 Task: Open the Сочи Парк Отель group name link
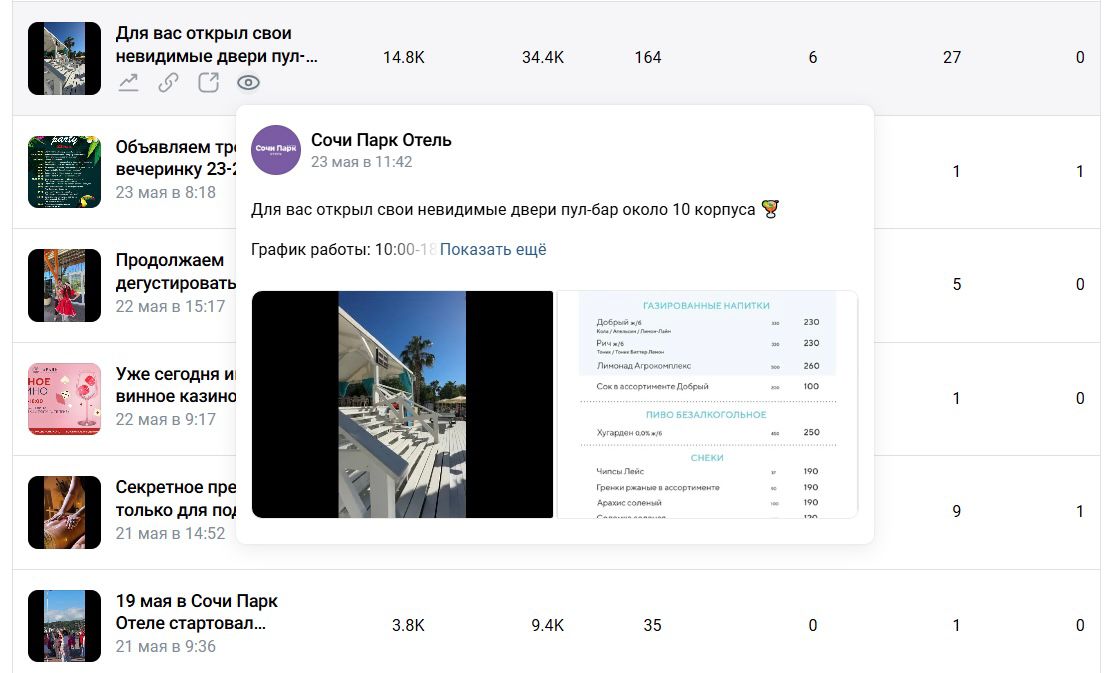[381, 140]
